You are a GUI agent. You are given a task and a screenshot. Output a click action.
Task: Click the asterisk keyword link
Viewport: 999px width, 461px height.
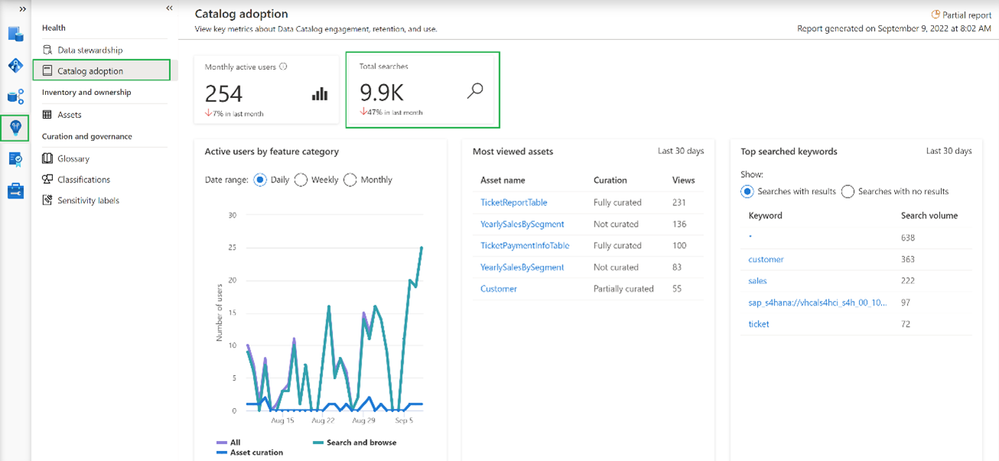coord(751,237)
